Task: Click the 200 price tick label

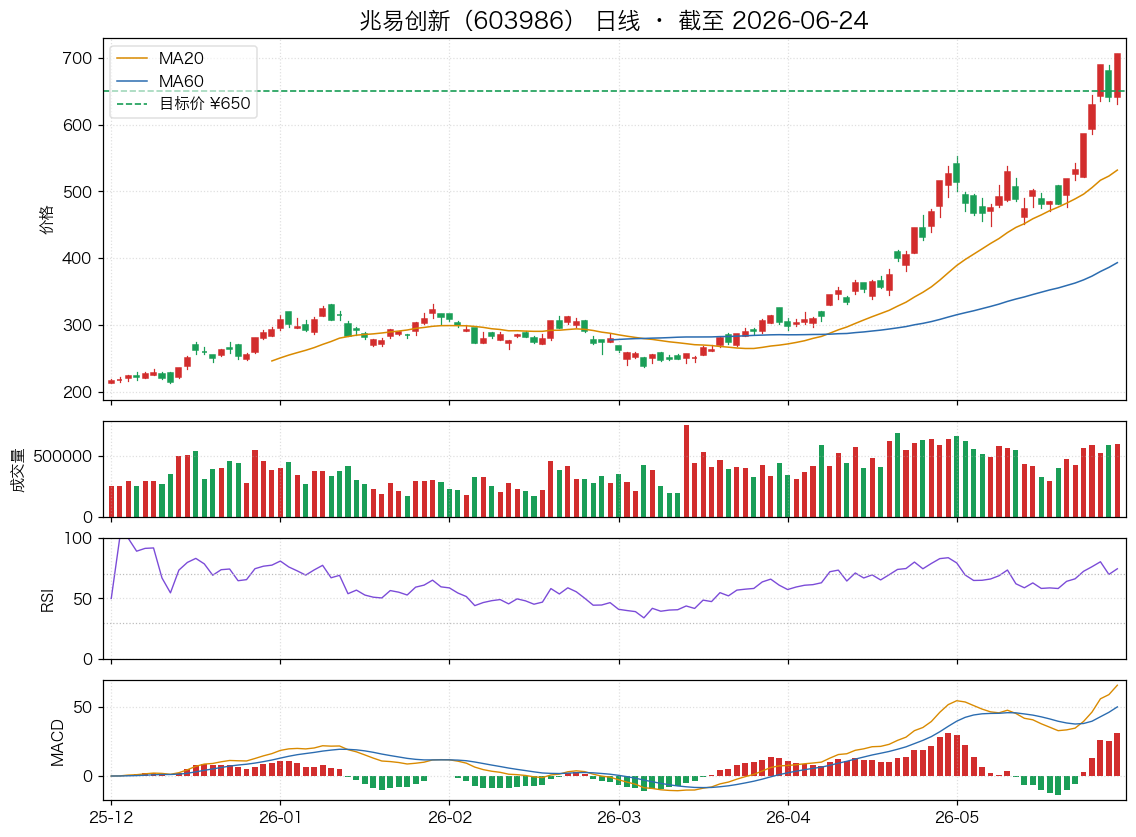Action: 77,392
